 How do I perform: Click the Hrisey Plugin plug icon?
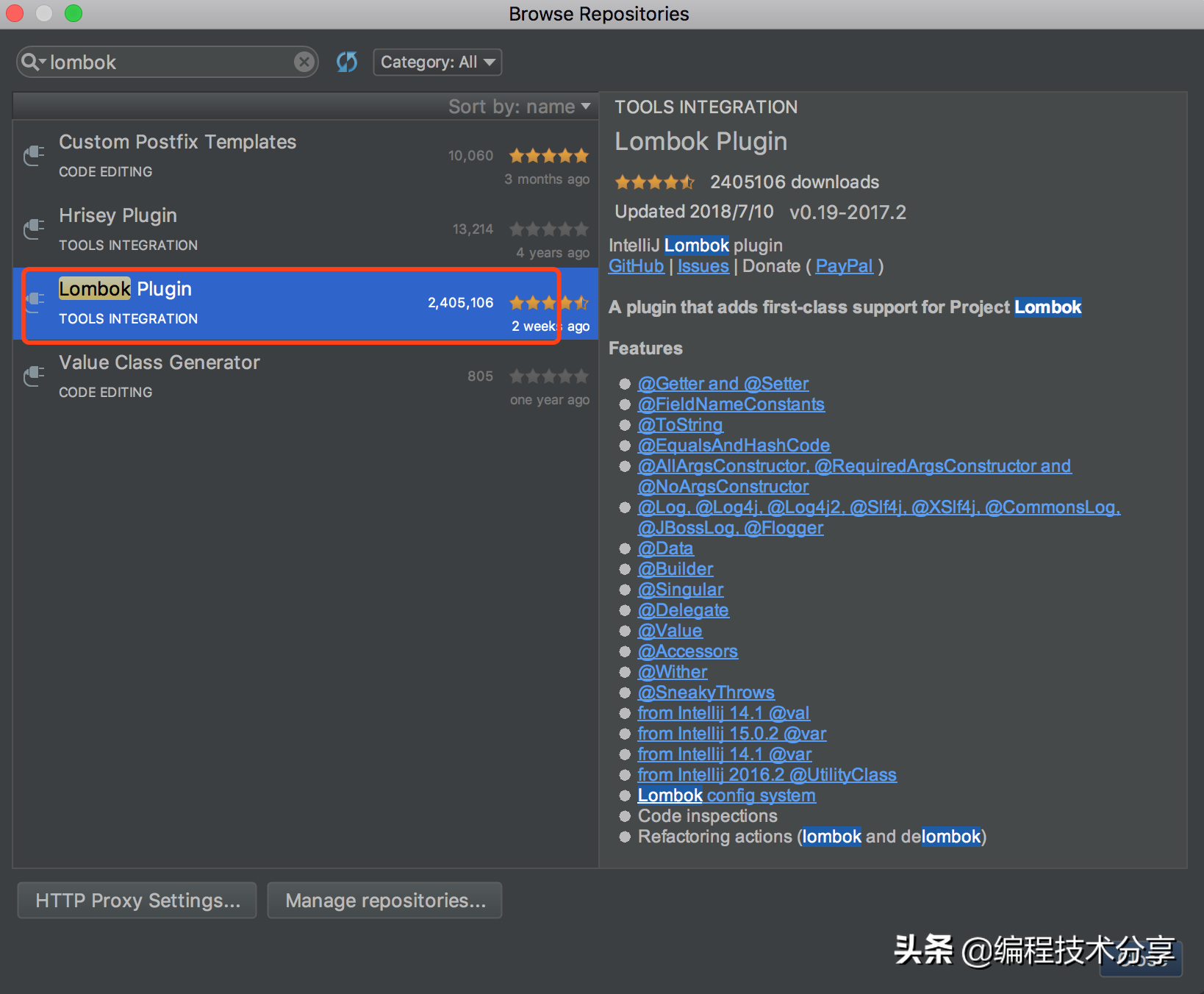tap(34, 229)
